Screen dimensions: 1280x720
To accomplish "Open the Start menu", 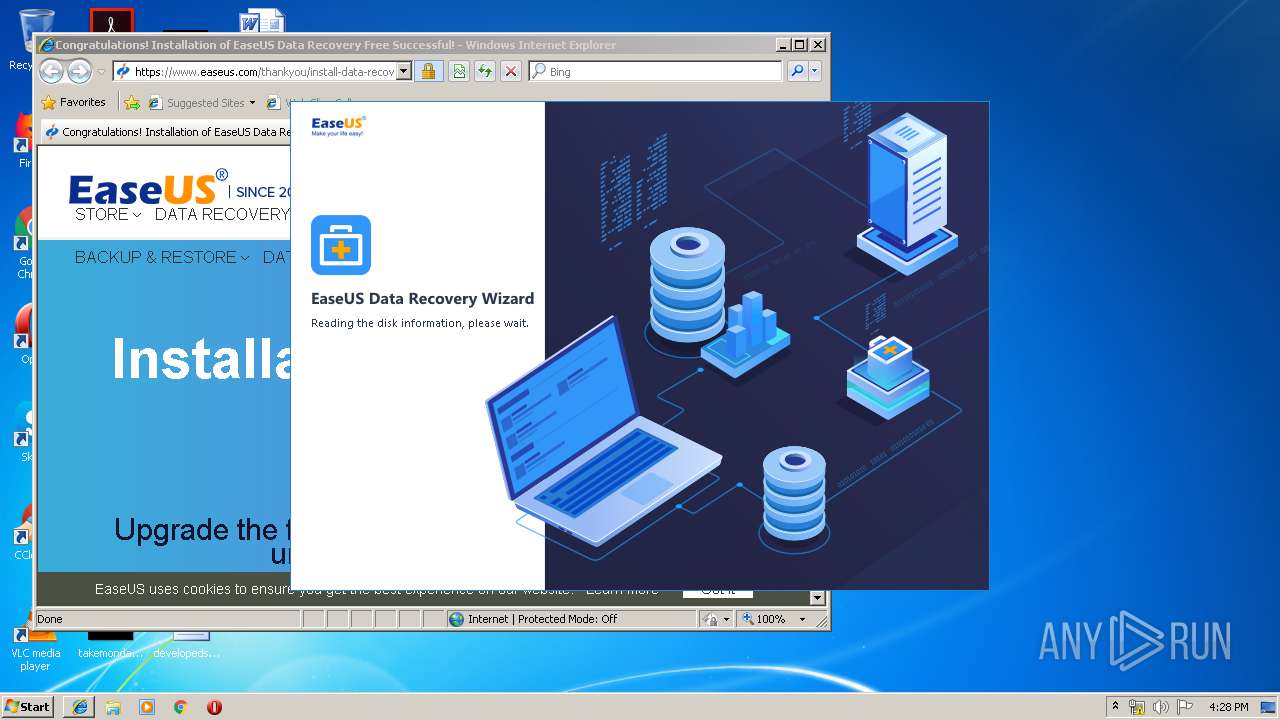I will pos(28,706).
